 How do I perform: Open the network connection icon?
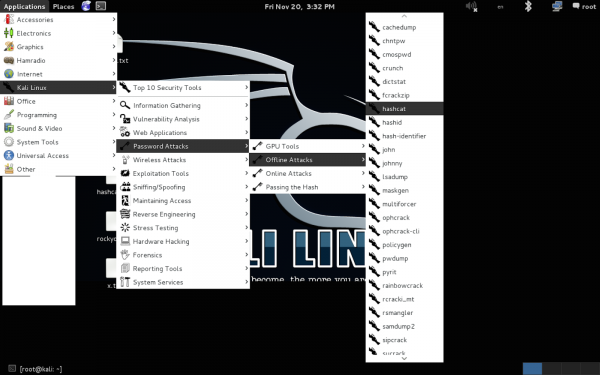pos(557,6)
